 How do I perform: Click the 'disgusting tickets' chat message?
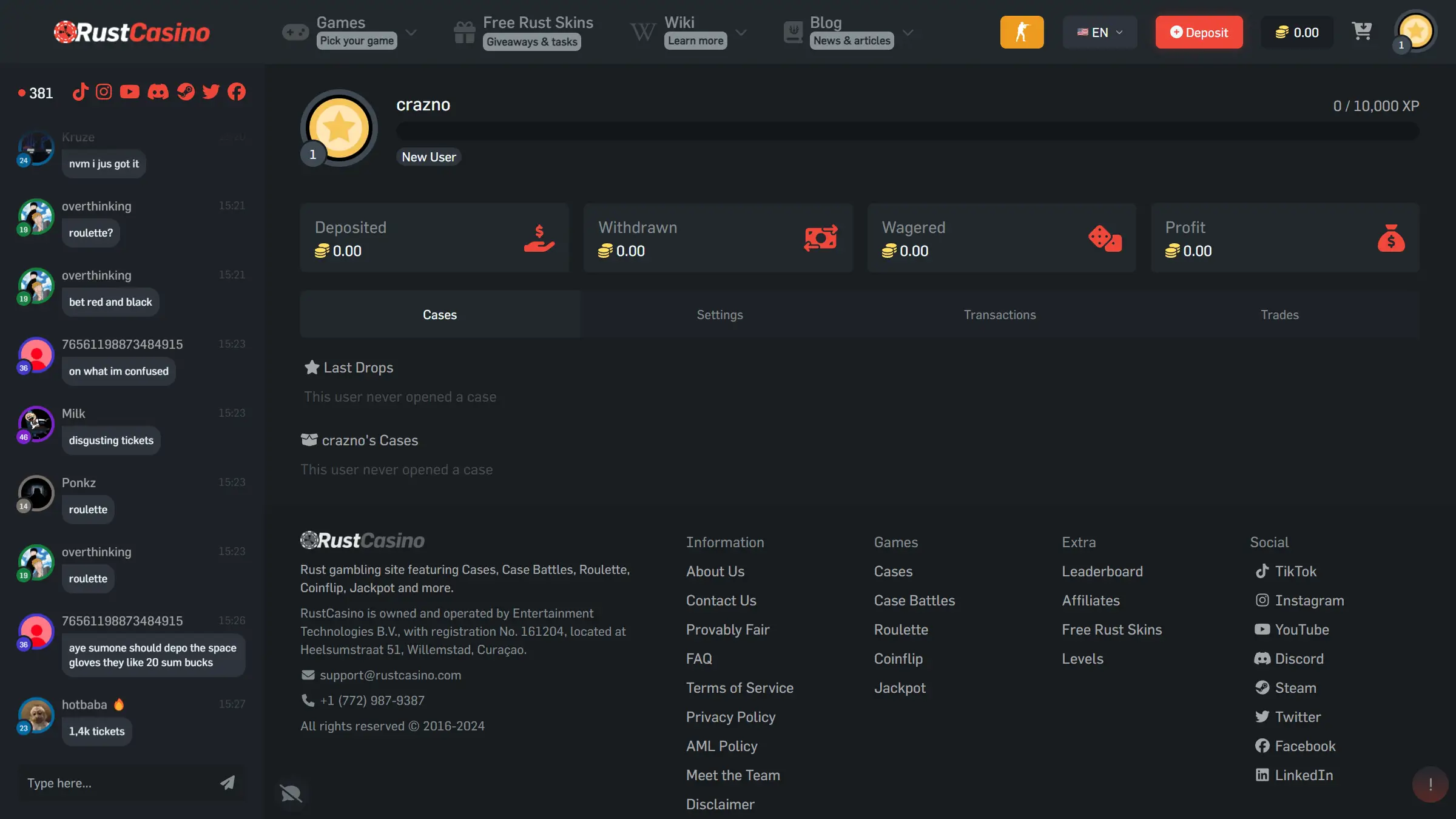[111, 440]
